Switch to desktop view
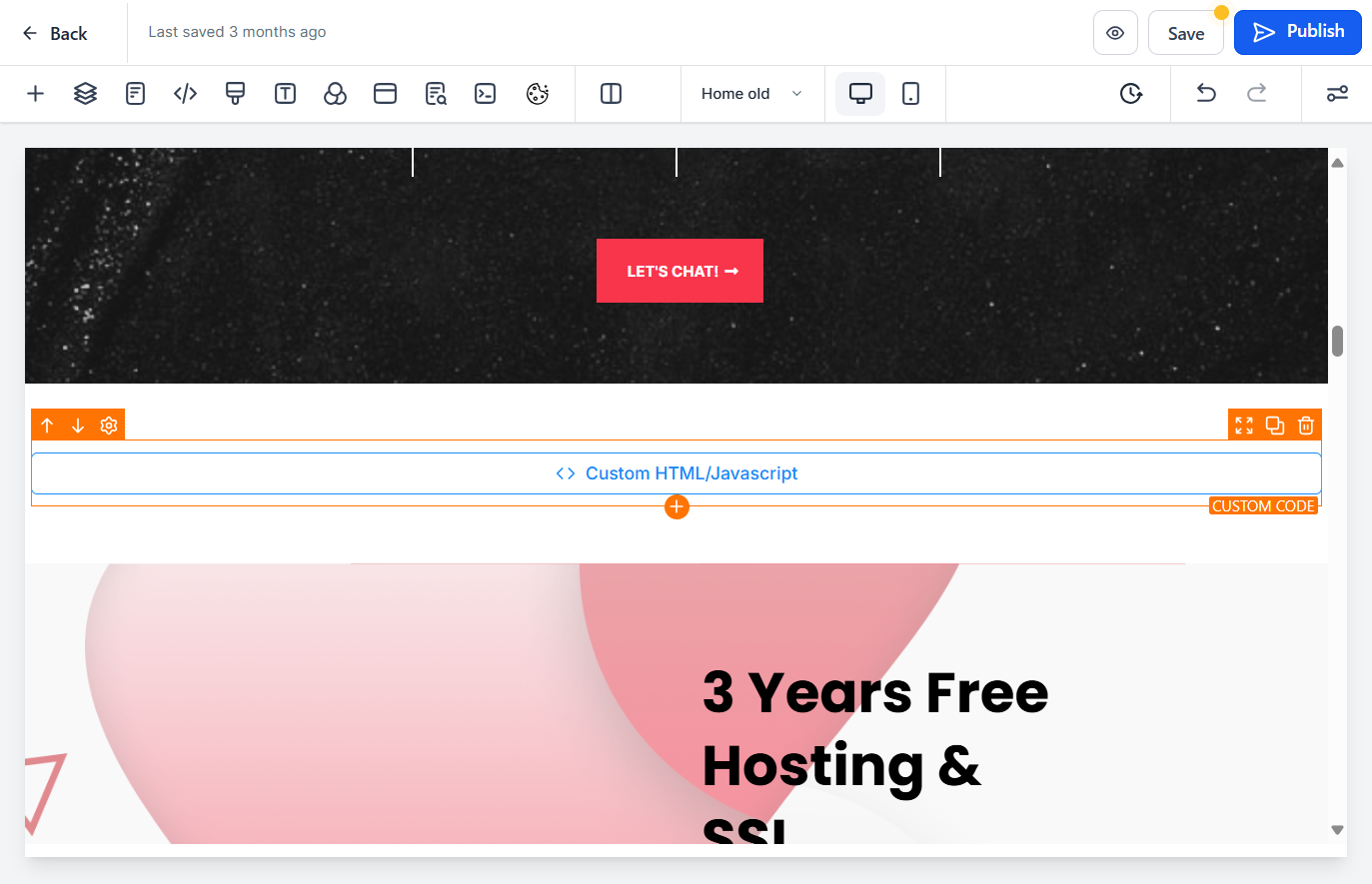Viewport: 1372px width, 884px height. pyautogui.click(x=860, y=94)
